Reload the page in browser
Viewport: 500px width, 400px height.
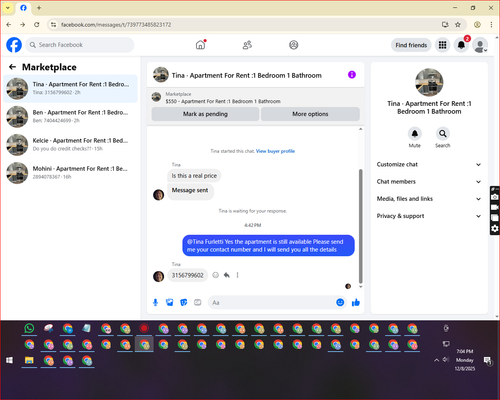coord(37,25)
